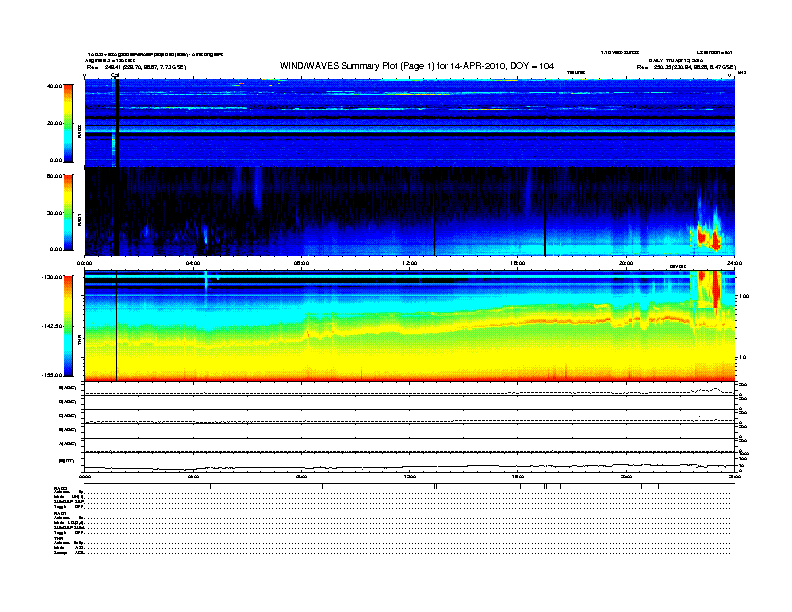Select the -142.50 label on TNR scale
Screen dimensions: 792x612
53,326
